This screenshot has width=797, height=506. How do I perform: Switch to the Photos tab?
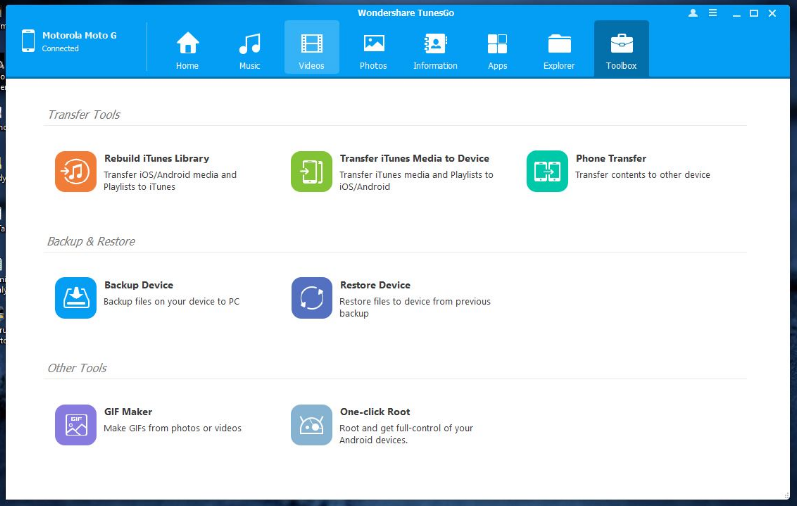pyautogui.click(x=373, y=49)
